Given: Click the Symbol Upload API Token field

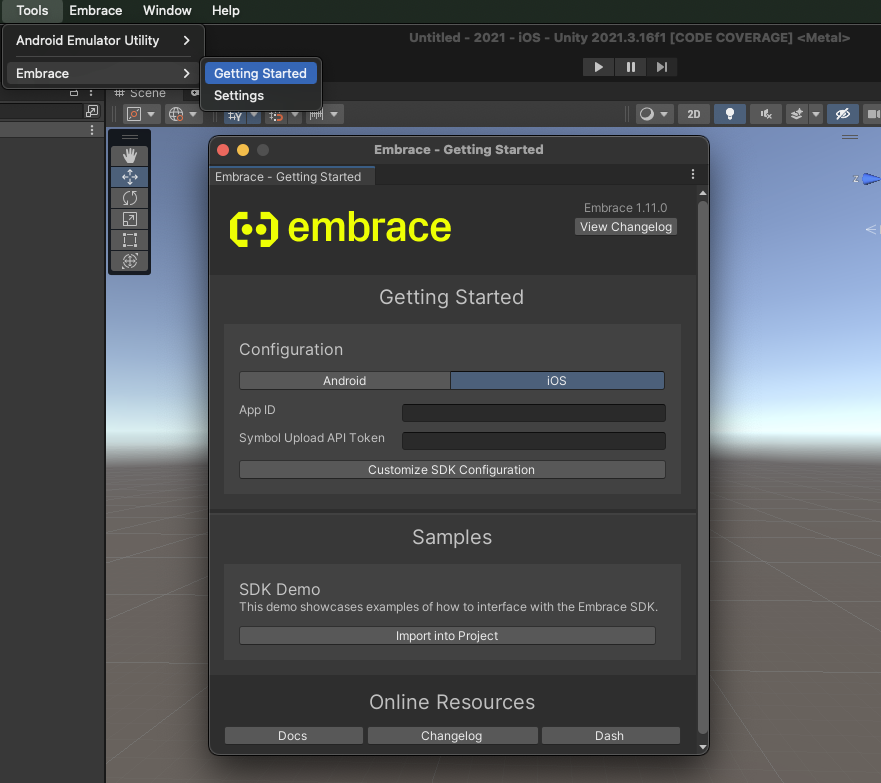Looking at the screenshot, I should tap(534, 441).
